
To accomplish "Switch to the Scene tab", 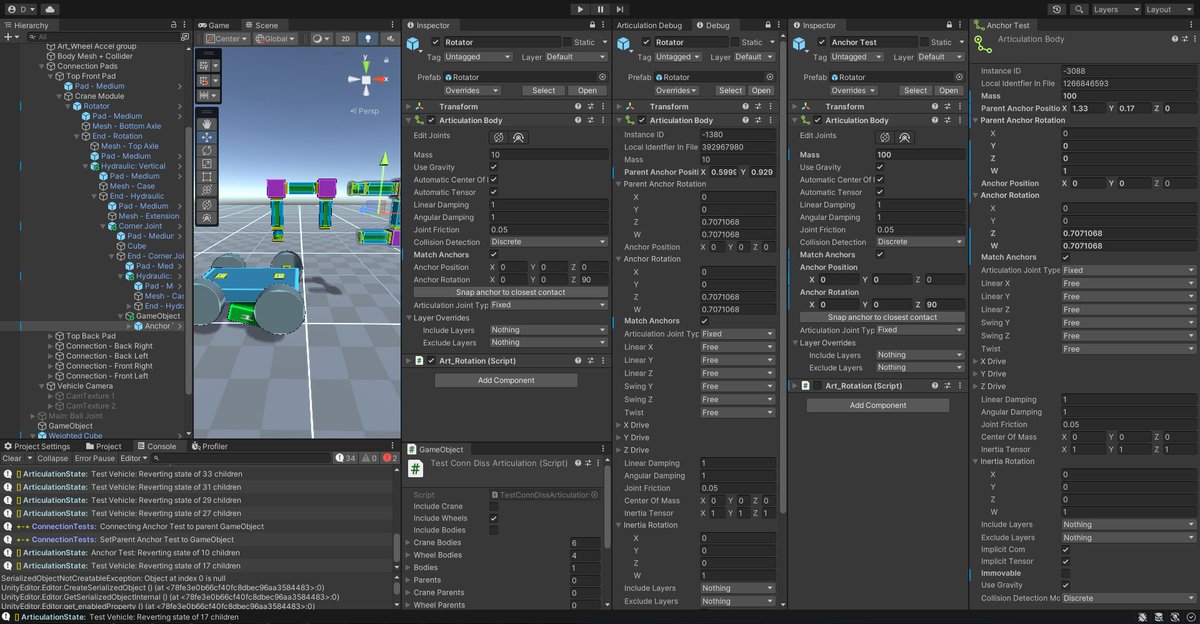I will tap(262, 24).
